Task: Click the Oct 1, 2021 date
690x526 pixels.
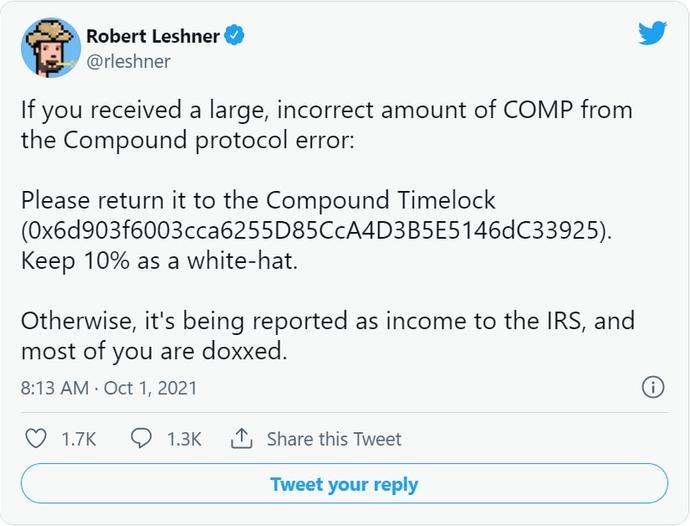Action: pyautogui.click(x=150, y=388)
